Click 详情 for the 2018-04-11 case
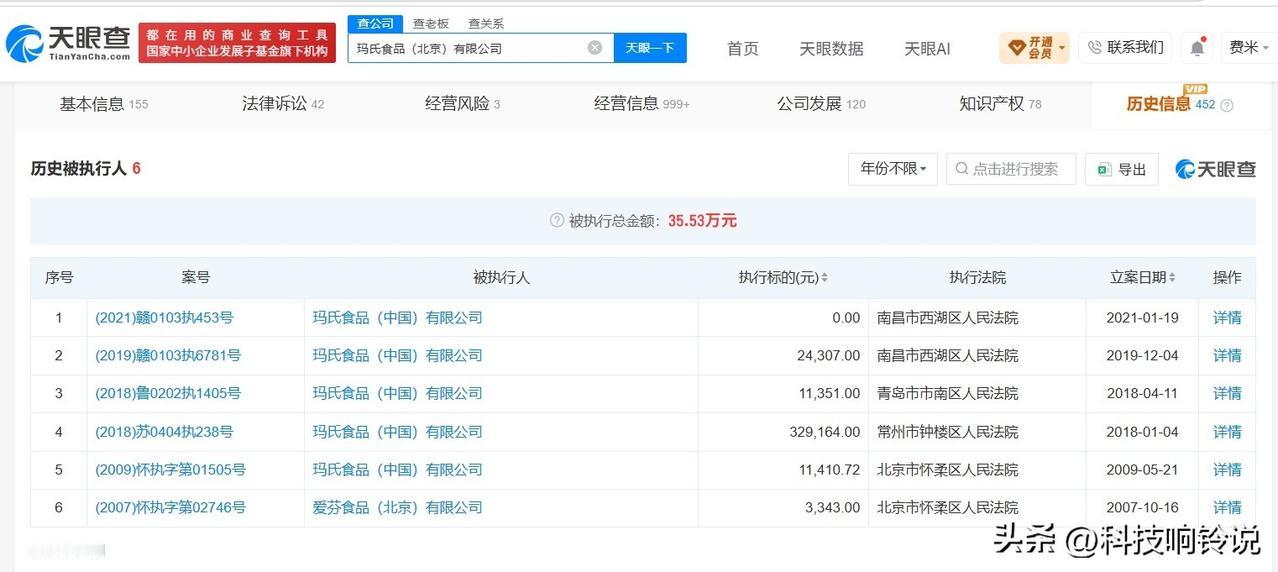 coord(1227,394)
